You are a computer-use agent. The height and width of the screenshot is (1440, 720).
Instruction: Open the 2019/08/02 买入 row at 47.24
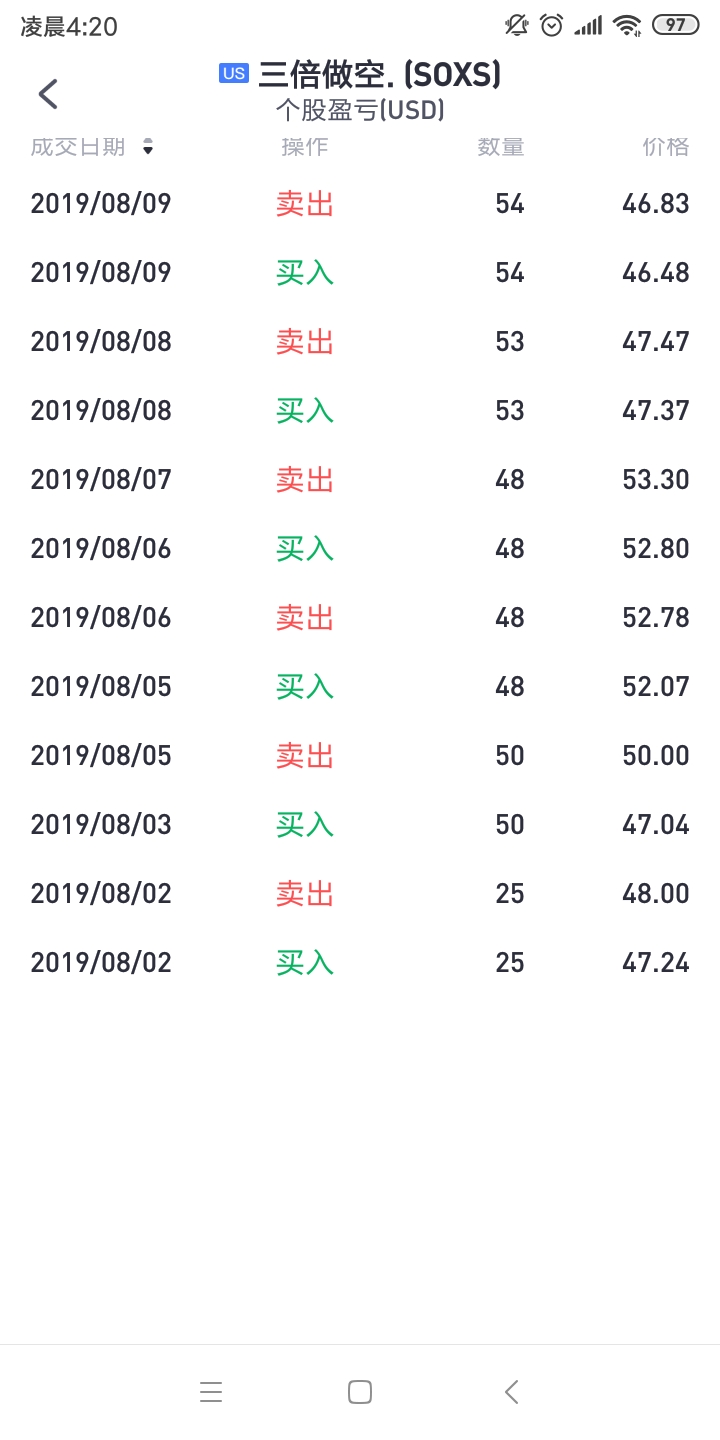coord(360,963)
